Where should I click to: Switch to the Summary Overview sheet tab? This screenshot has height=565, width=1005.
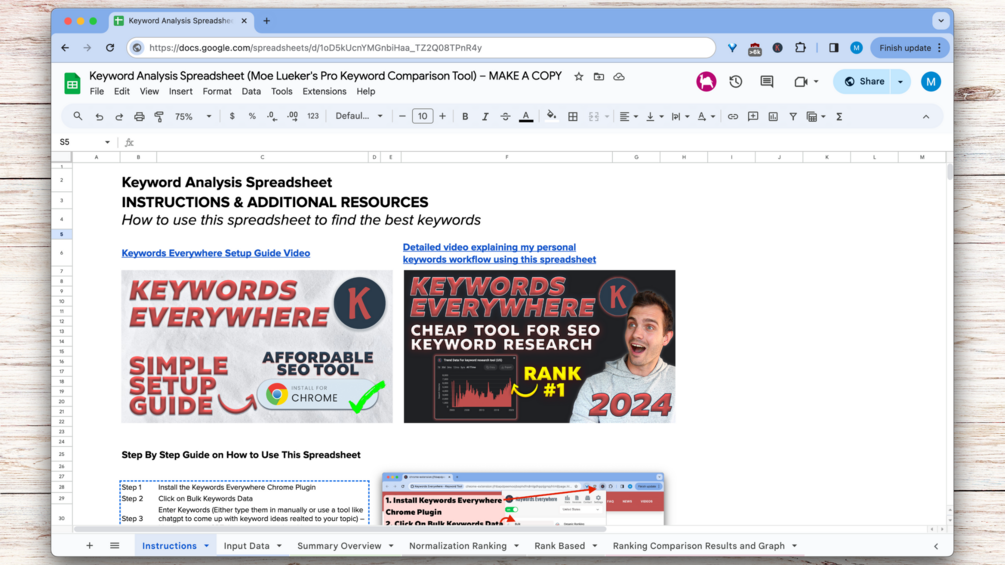pyautogui.click(x=339, y=546)
